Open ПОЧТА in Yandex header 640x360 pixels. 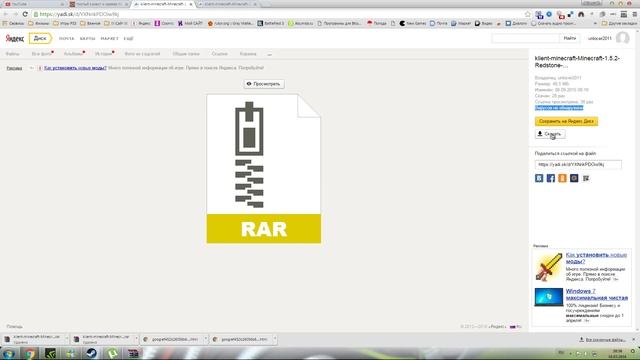(x=67, y=38)
